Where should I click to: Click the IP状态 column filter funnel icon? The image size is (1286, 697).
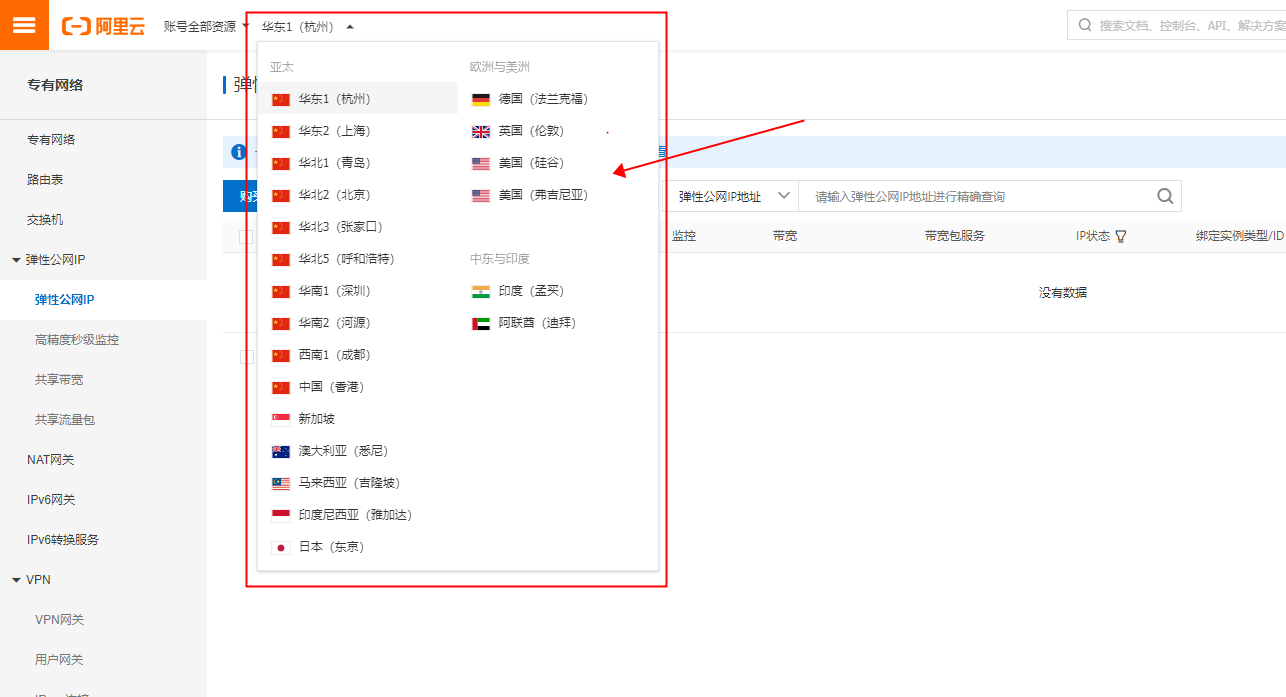click(x=1121, y=236)
